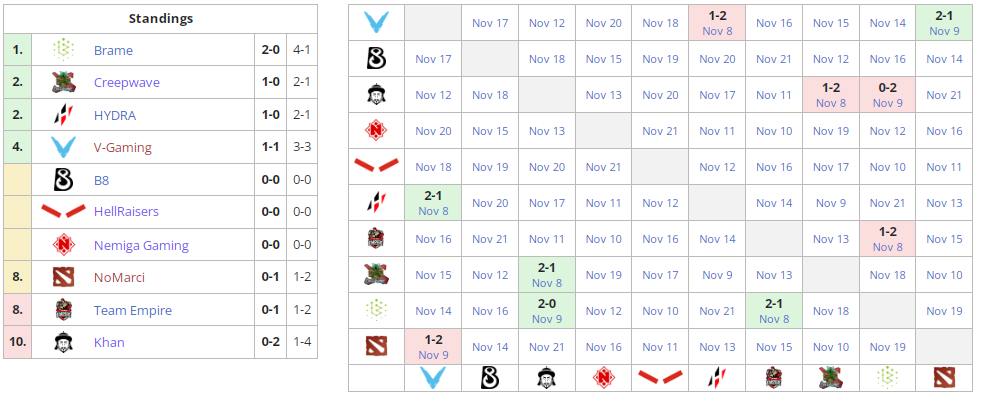Select HellRaisers logo in crosstable left column
This screenshot has width=988, height=407.
pos(377,167)
